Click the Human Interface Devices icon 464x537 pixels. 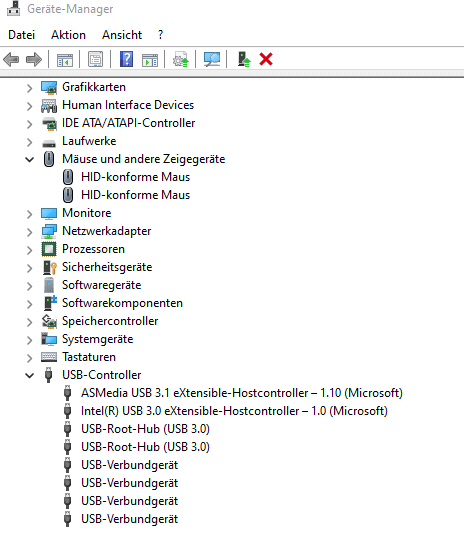coord(49,105)
